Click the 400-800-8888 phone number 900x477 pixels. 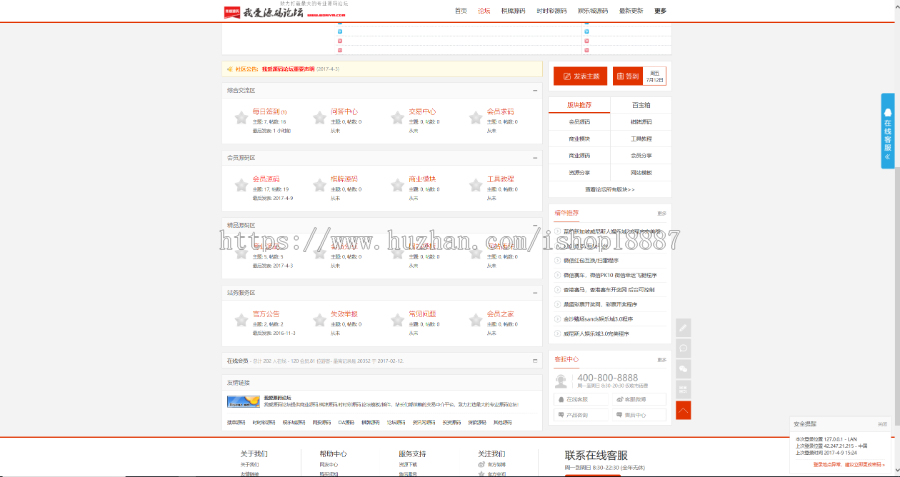607,378
